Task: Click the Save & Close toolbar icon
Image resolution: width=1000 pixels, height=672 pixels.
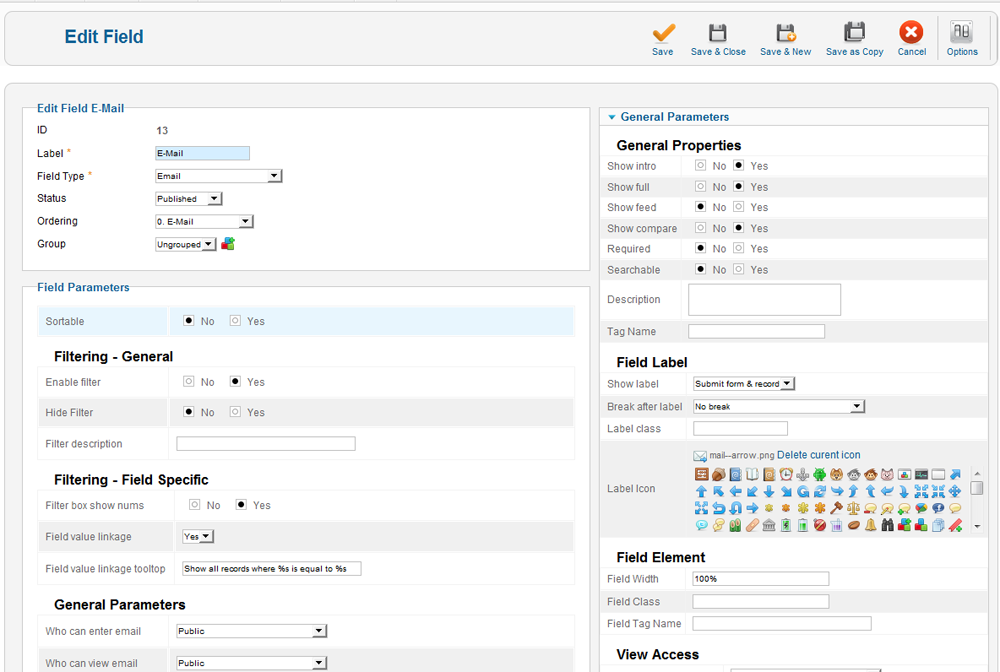Action: click(x=718, y=34)
